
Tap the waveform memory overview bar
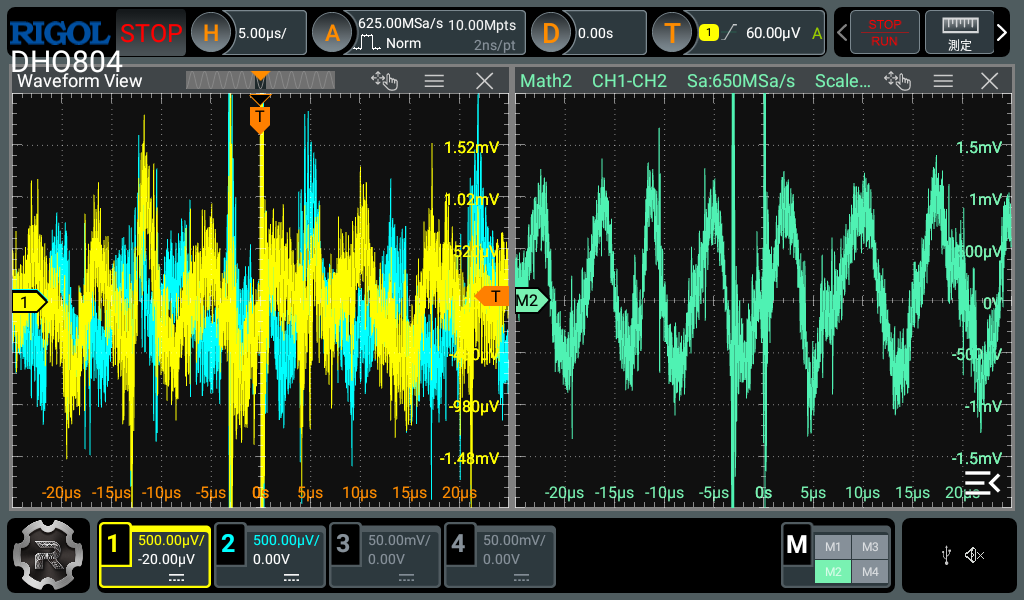(x=260, y=80)
